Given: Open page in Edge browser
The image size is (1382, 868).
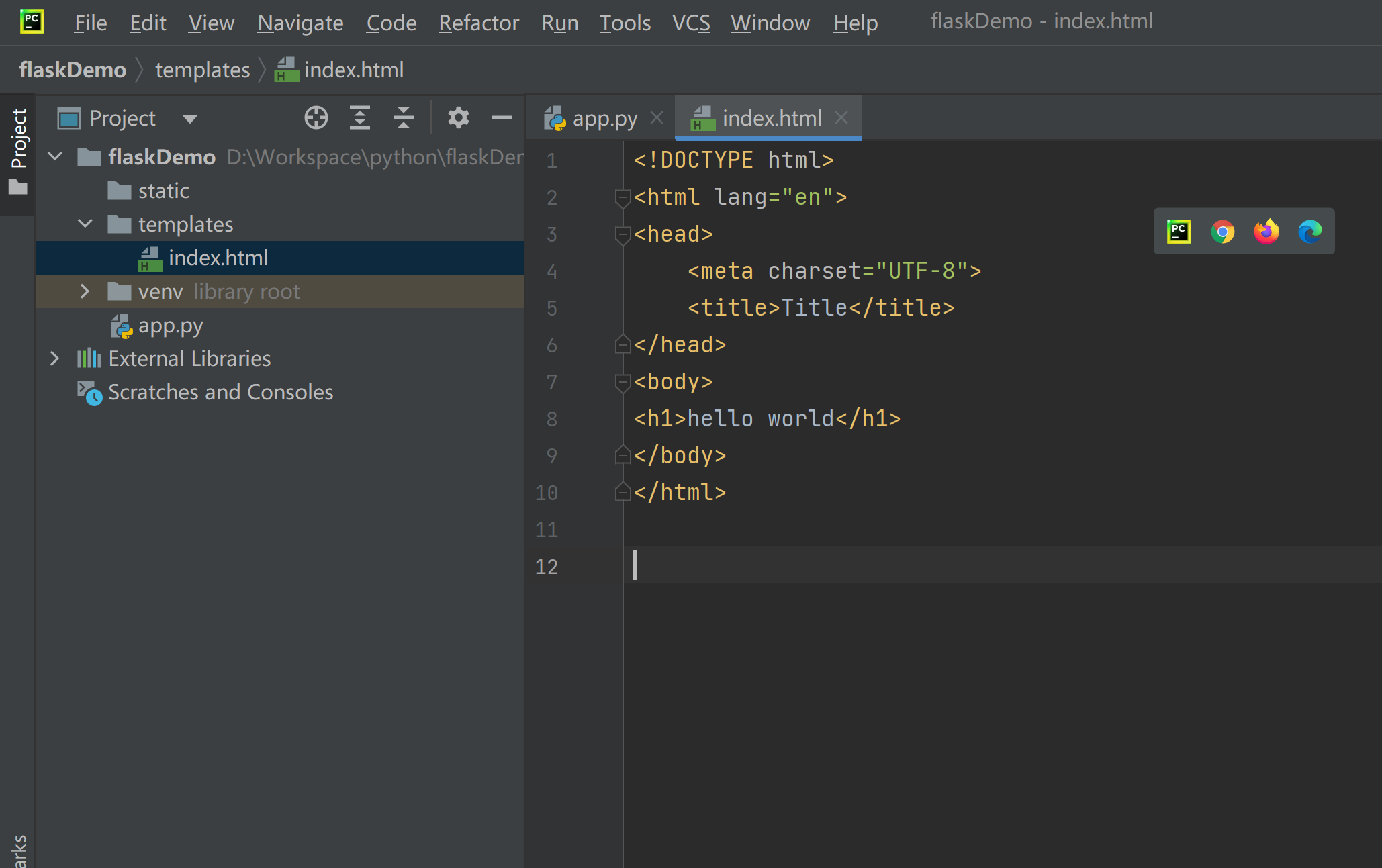Looking at the screenshot, I should [x=1310, y=232].
